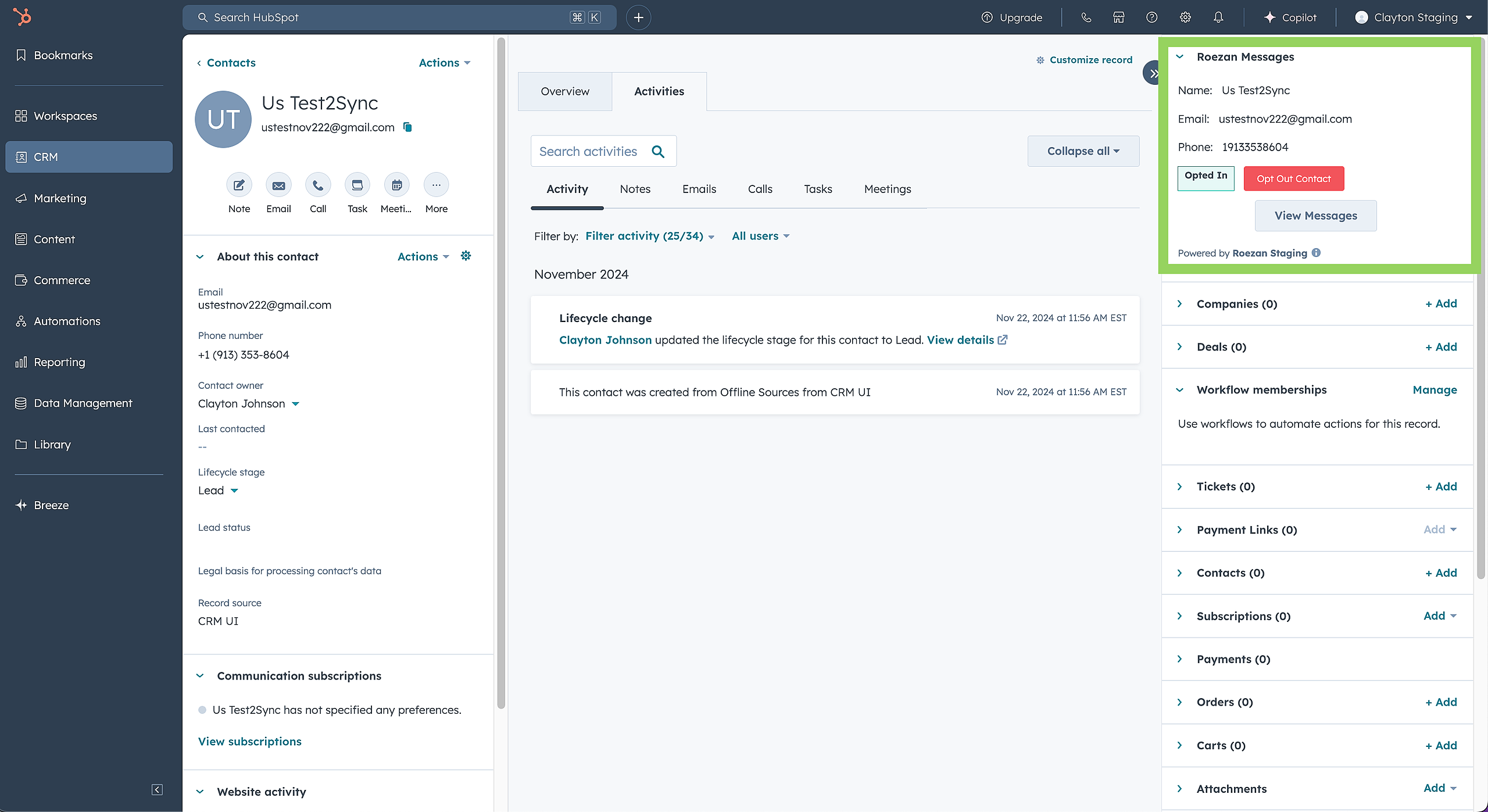Click into the Search activities field
The image size is (1488, 812).
coord(588,151)
